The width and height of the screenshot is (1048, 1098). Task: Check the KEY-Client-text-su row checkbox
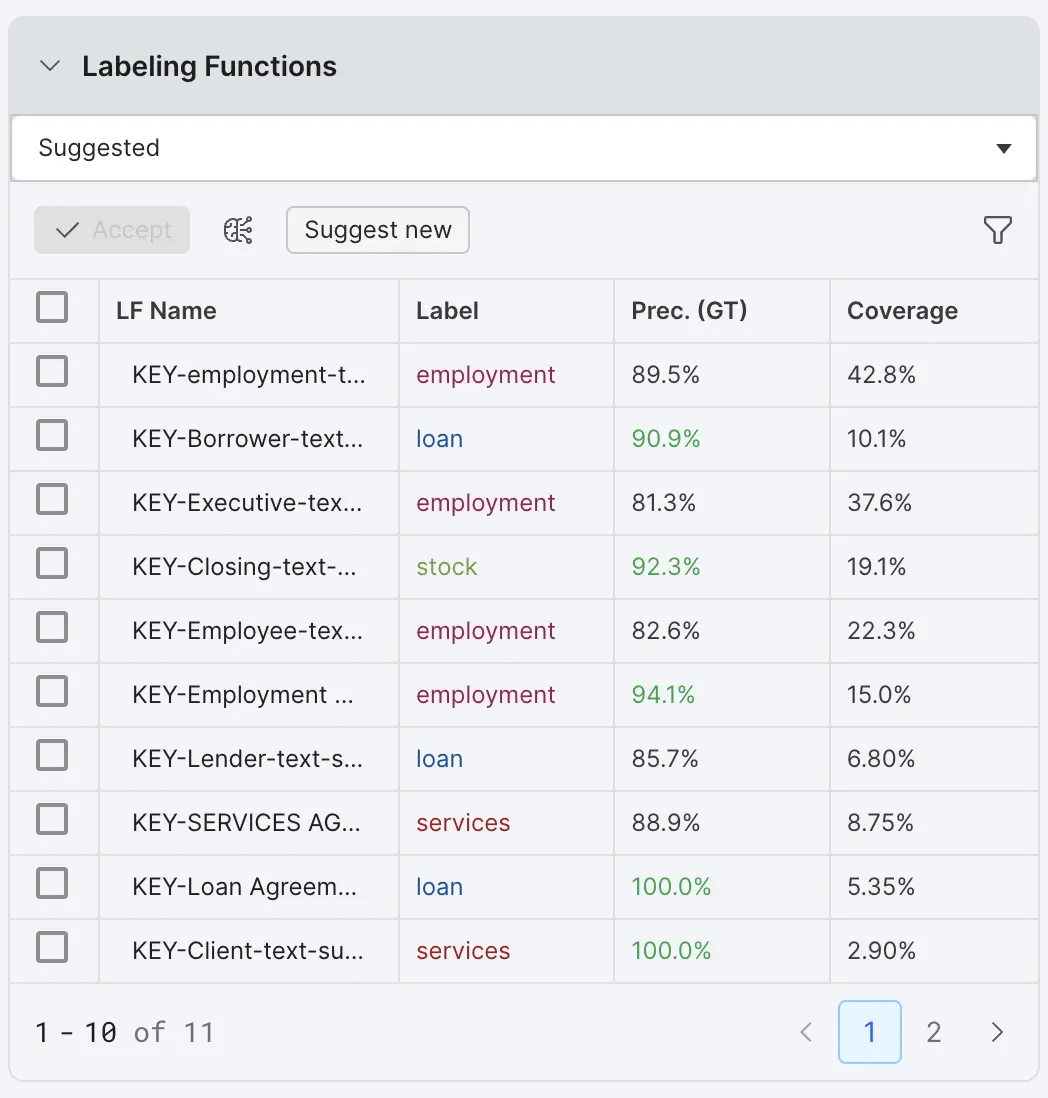point(52,948)
